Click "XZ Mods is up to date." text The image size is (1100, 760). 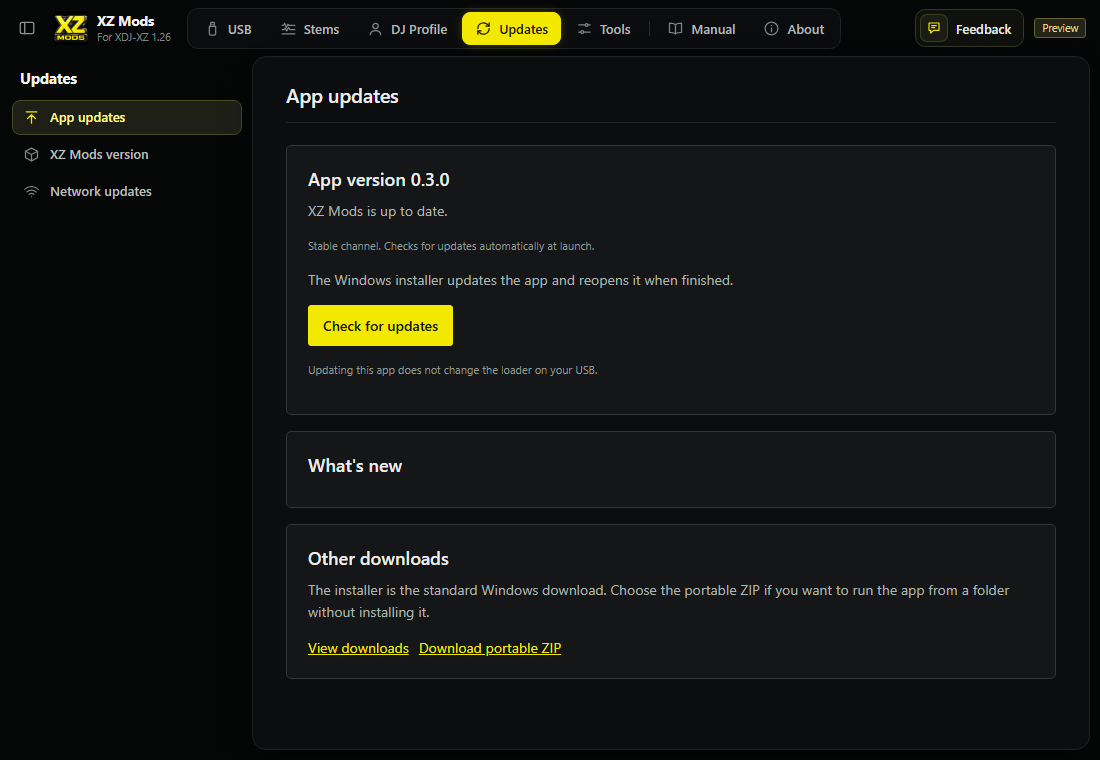(x=377, y=211)
